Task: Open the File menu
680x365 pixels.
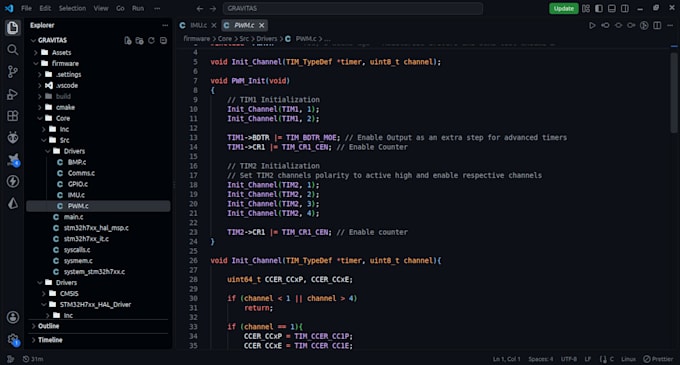Action: pyautogui.click(x=26, y=8)
